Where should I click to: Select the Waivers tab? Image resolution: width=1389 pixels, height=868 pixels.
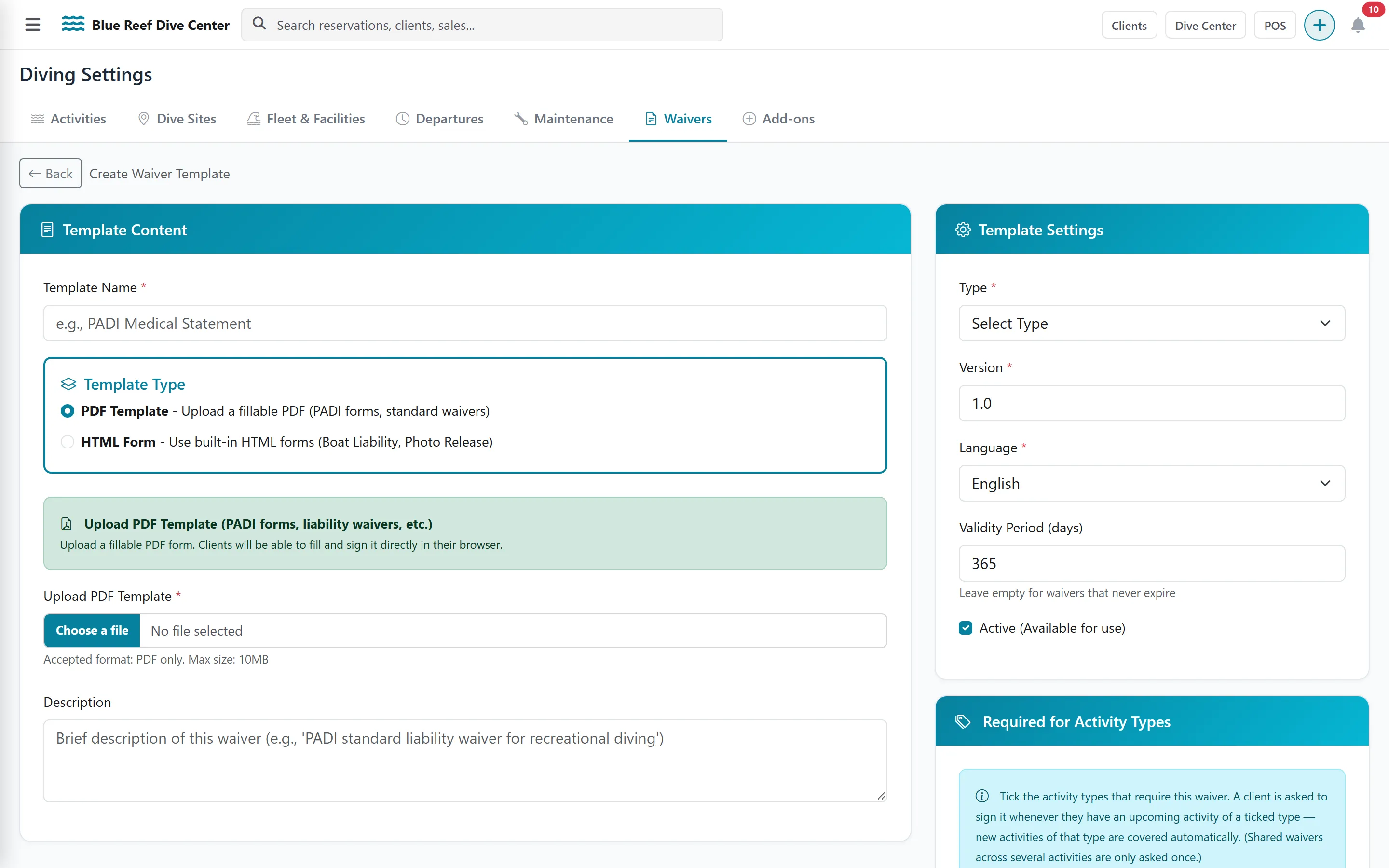[x=678, y=119]
